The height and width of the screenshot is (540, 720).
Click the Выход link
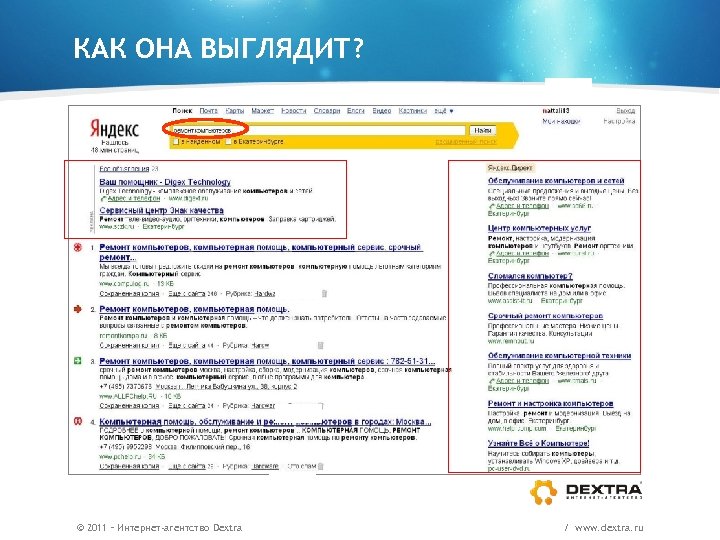point(625,111)
